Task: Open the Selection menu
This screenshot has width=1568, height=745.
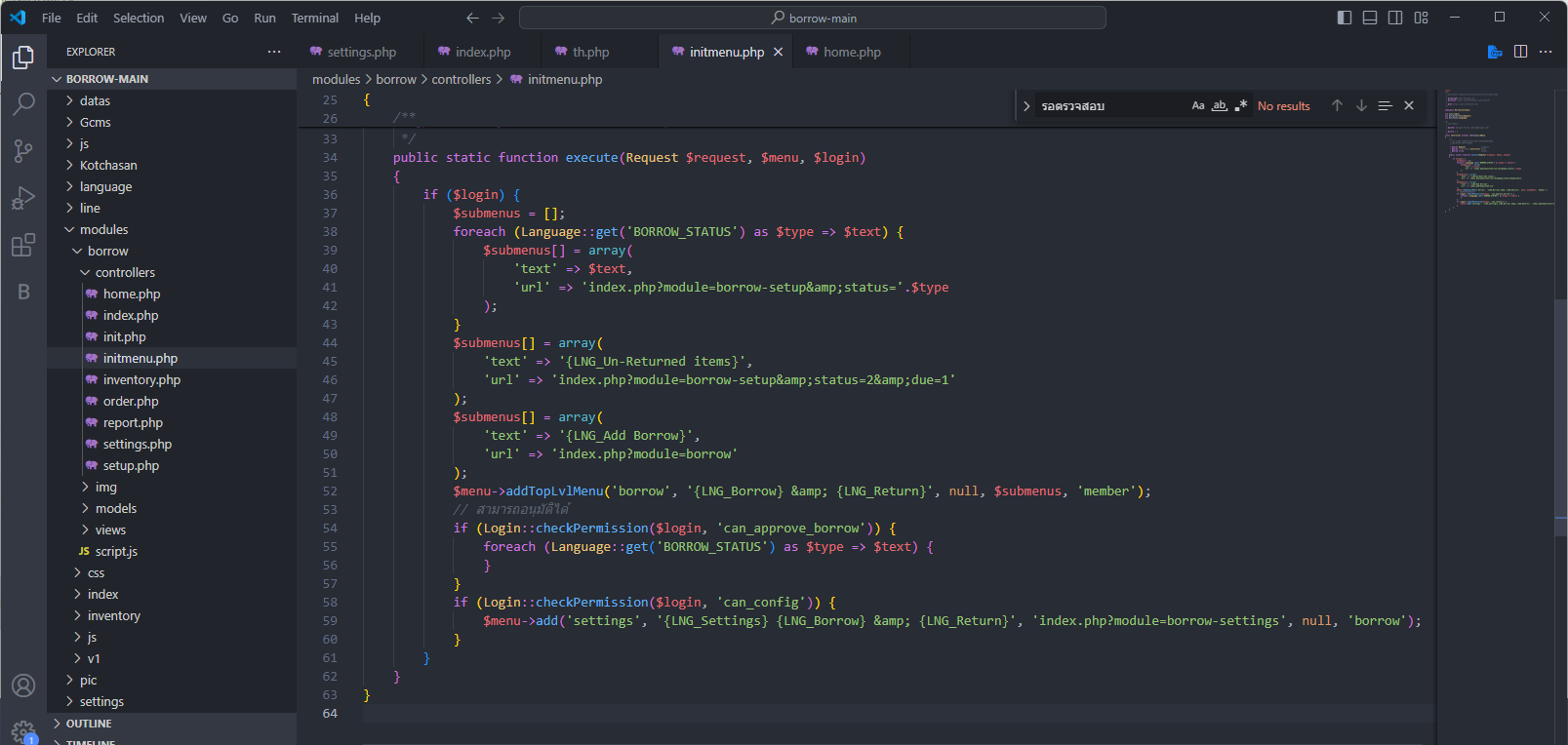Action: (139, 18)
